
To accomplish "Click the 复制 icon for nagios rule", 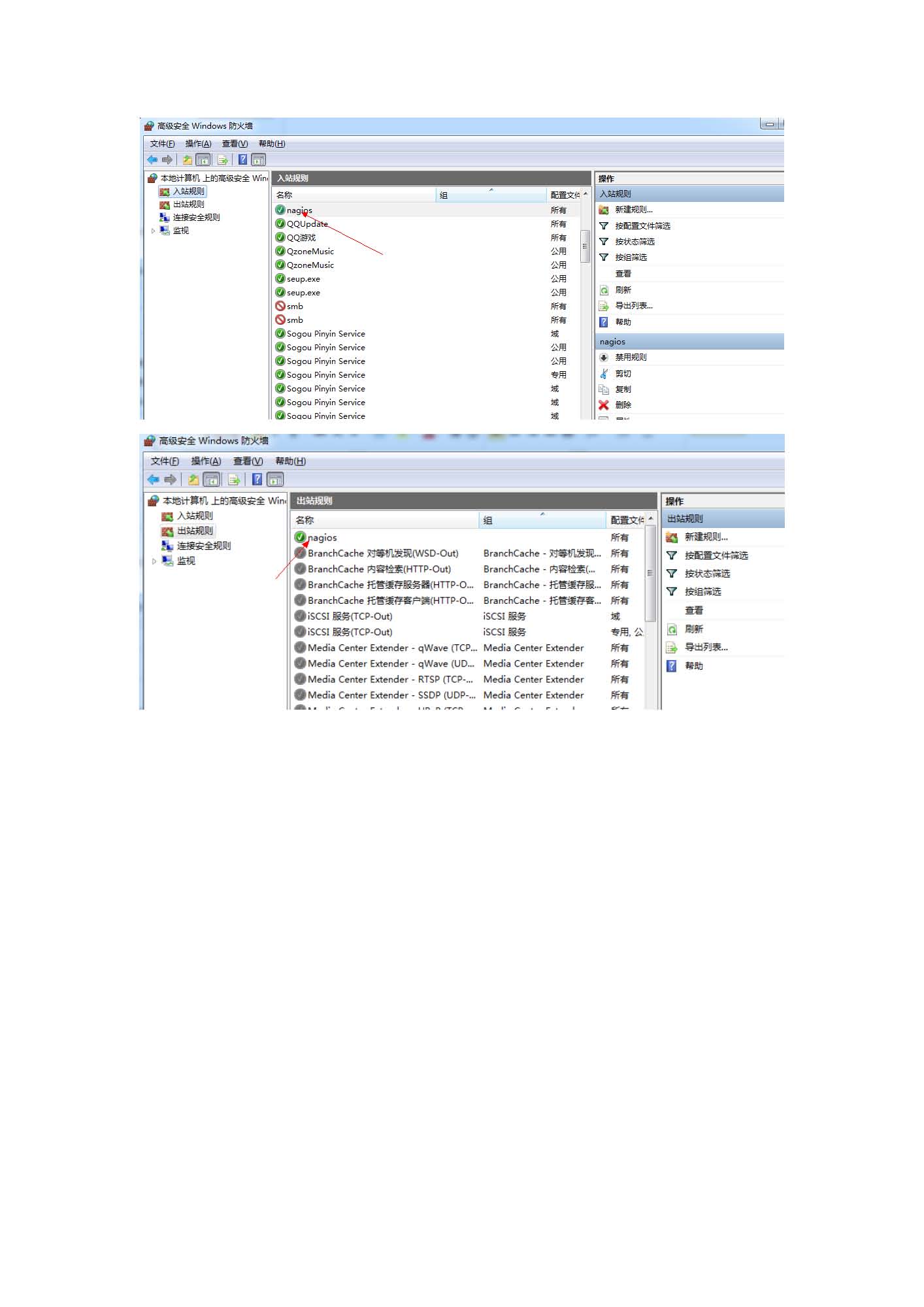I will point(604,389).
